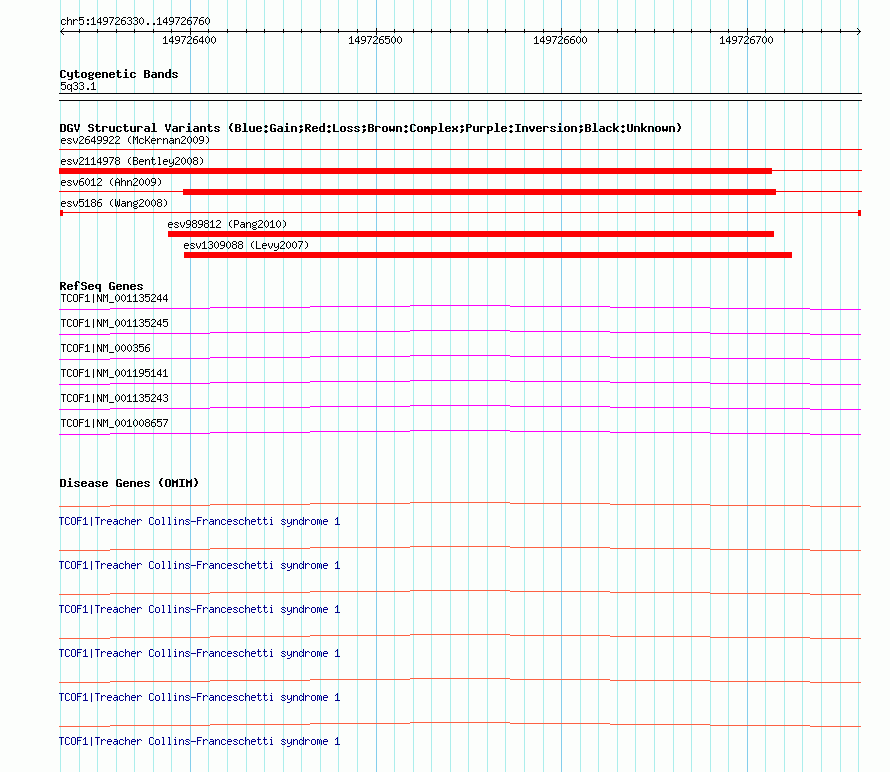This screenshot has width=890, height=772.
Task: Open variant esv2649922 (McKernan2009)
Action: tap(135, 140)
